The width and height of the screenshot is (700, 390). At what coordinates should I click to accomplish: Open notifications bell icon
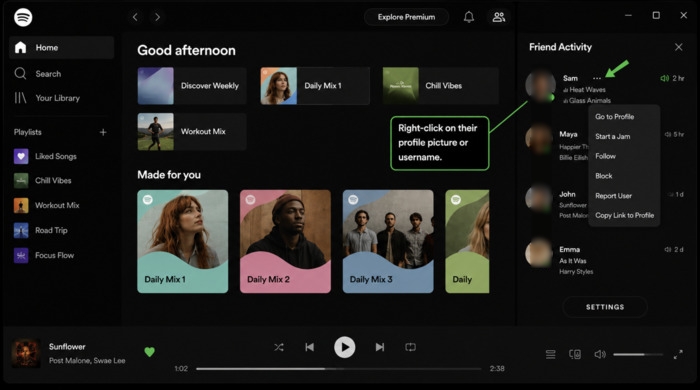pos(469,17)
